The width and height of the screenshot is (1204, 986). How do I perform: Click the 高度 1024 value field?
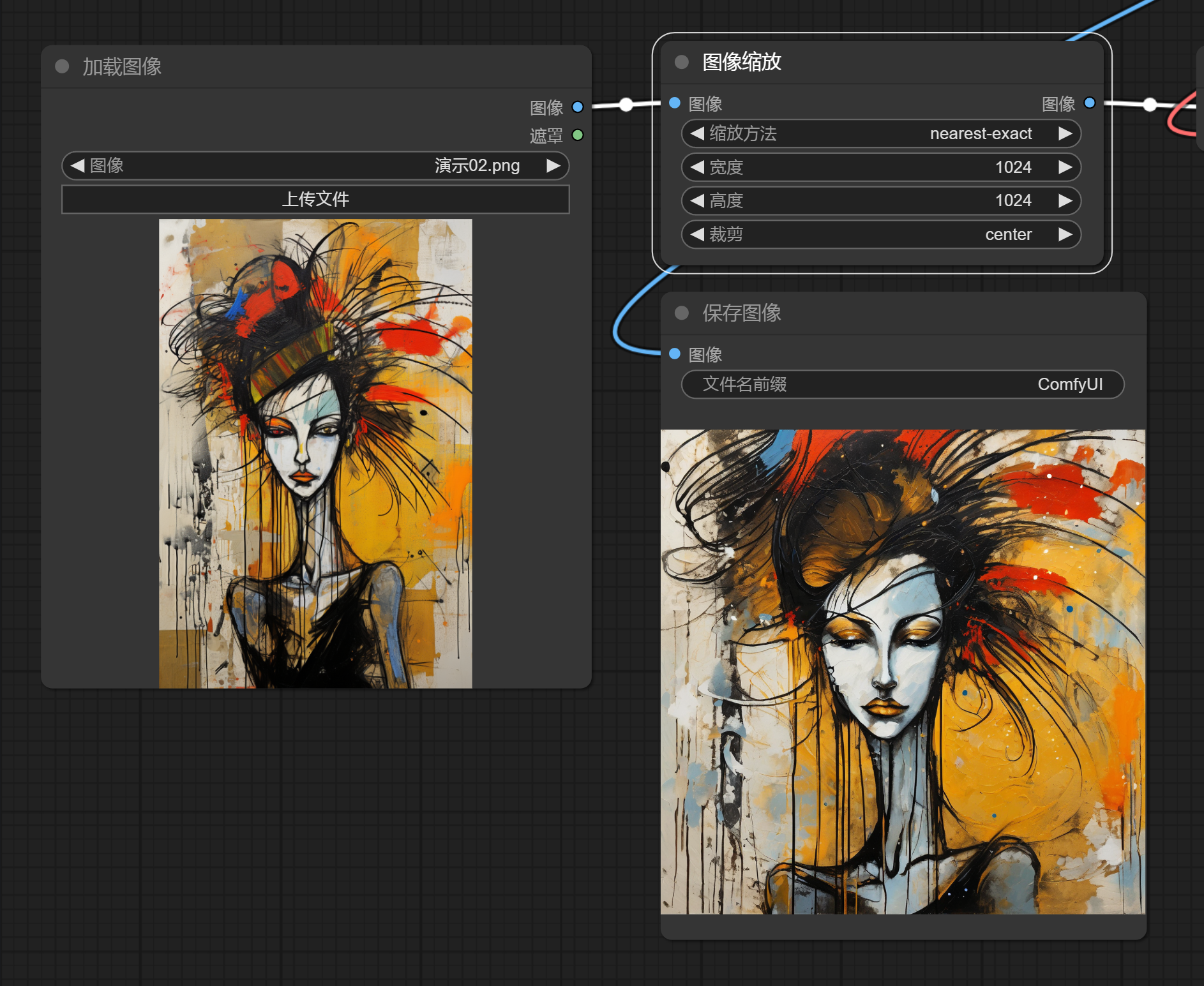click(881, 201)
